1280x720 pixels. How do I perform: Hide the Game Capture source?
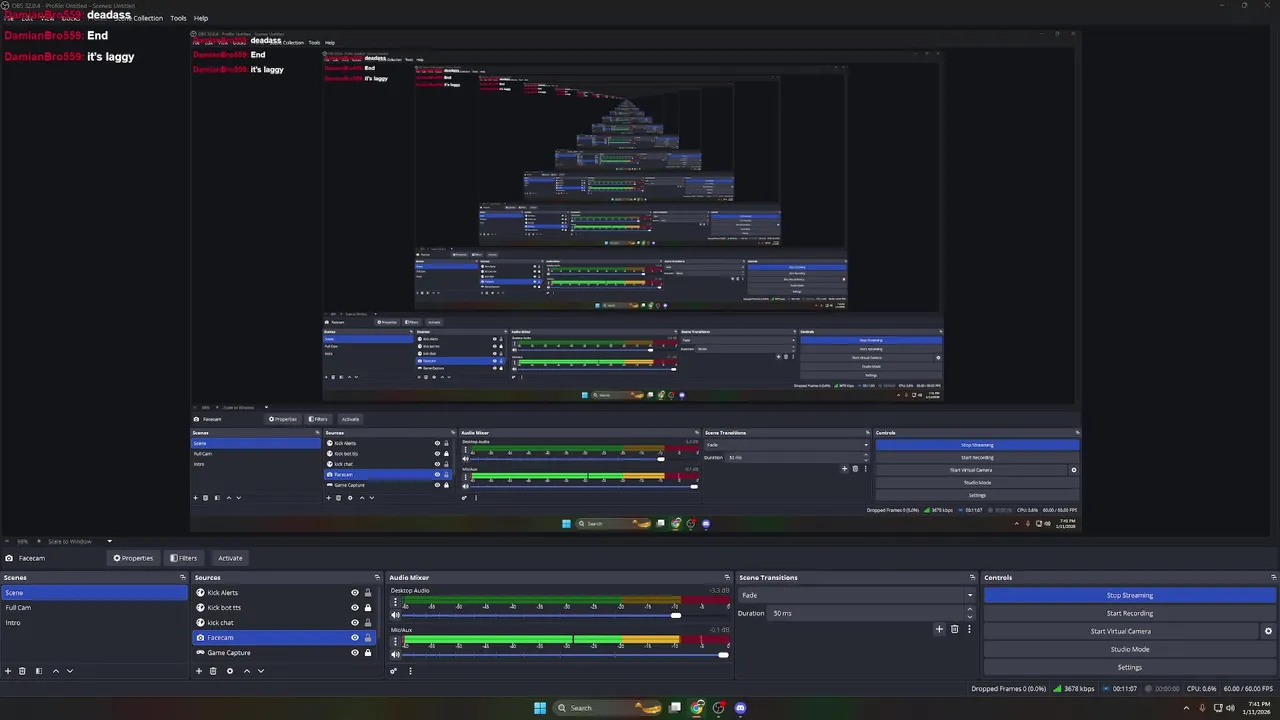point(354,653)
